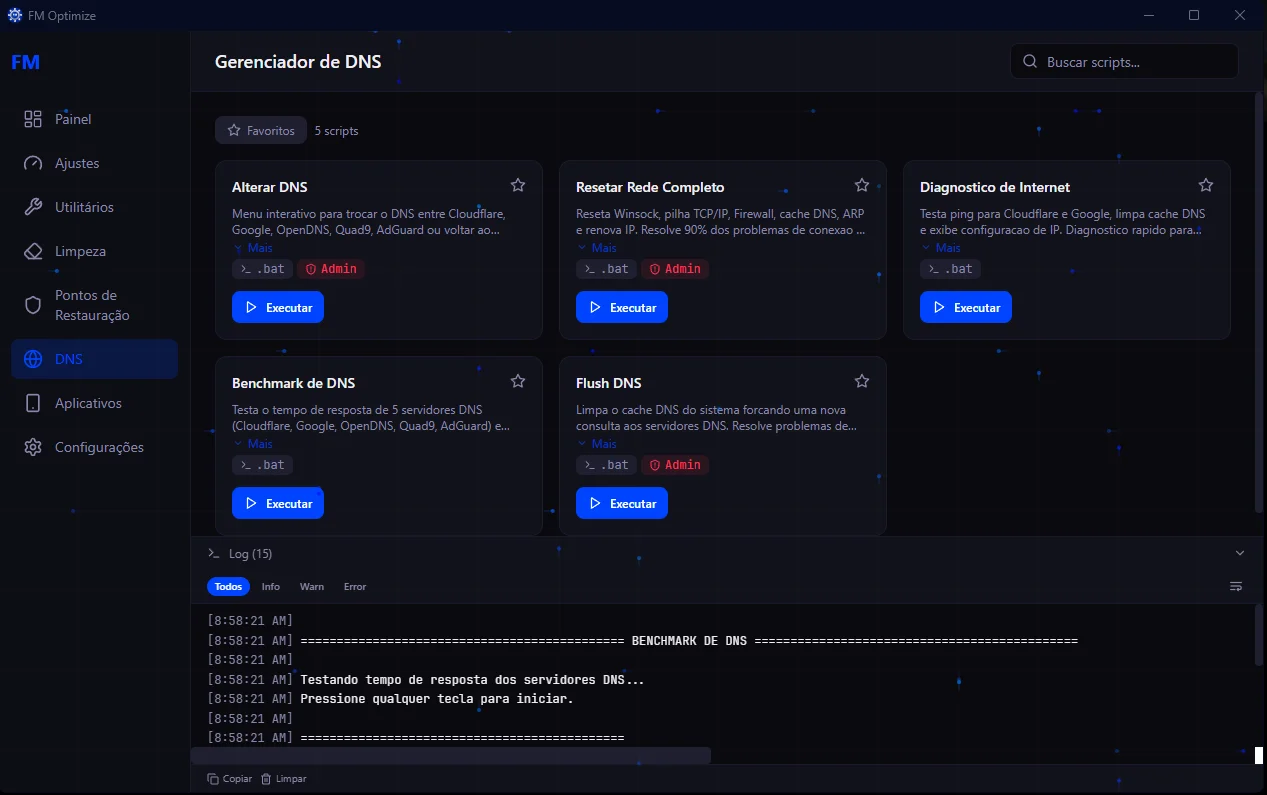Image resolution: width=1267 pixels, height=795 pixels.
Task: Click the '5 scripts' count label
Action: 336,131
